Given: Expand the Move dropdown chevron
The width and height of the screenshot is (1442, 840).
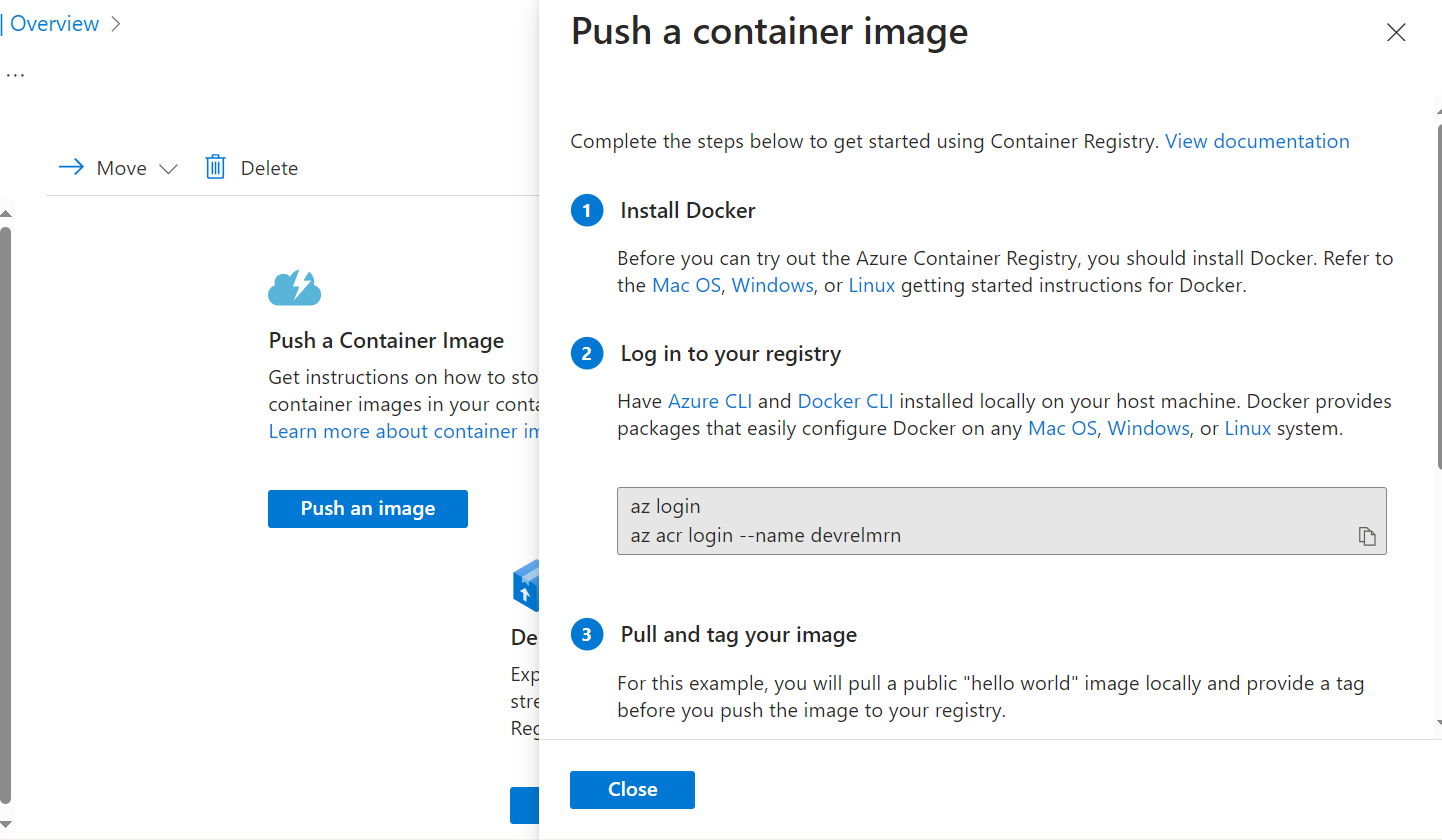Looking at the screenshot, I should click(x=168, y=169).
